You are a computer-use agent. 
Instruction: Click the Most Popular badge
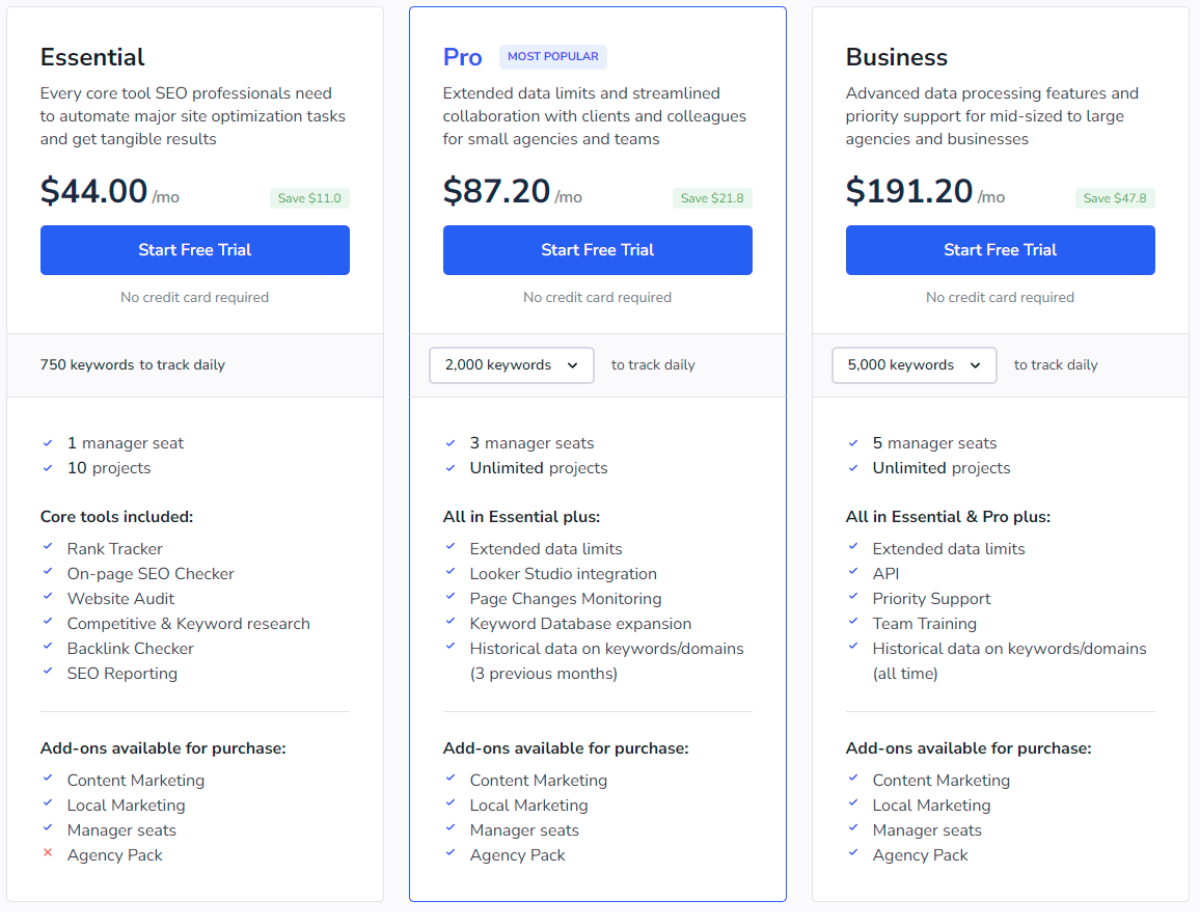(x=553, y=56)
